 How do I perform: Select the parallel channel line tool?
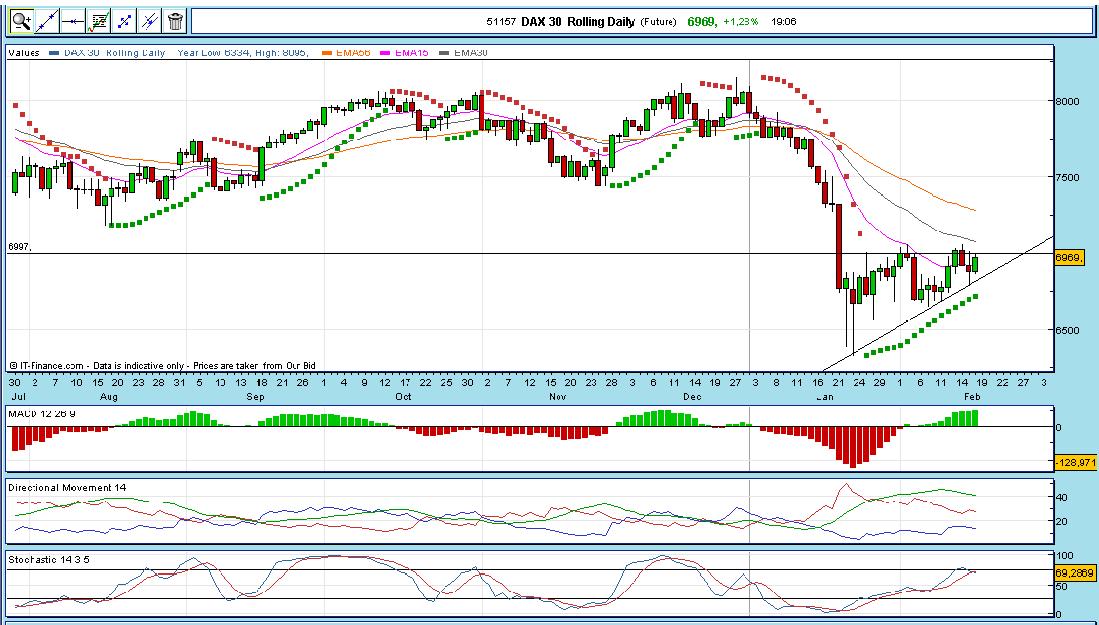(150, 21)
